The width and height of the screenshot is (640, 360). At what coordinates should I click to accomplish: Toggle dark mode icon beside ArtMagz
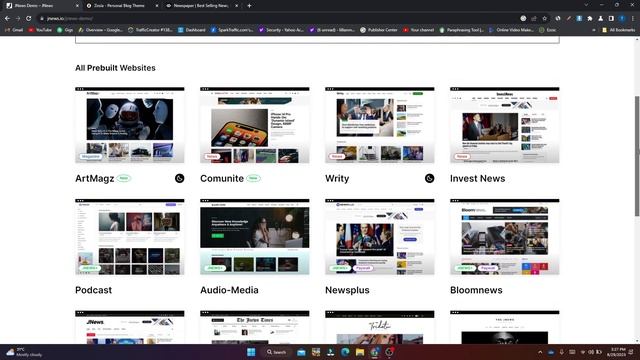(180, 178)
